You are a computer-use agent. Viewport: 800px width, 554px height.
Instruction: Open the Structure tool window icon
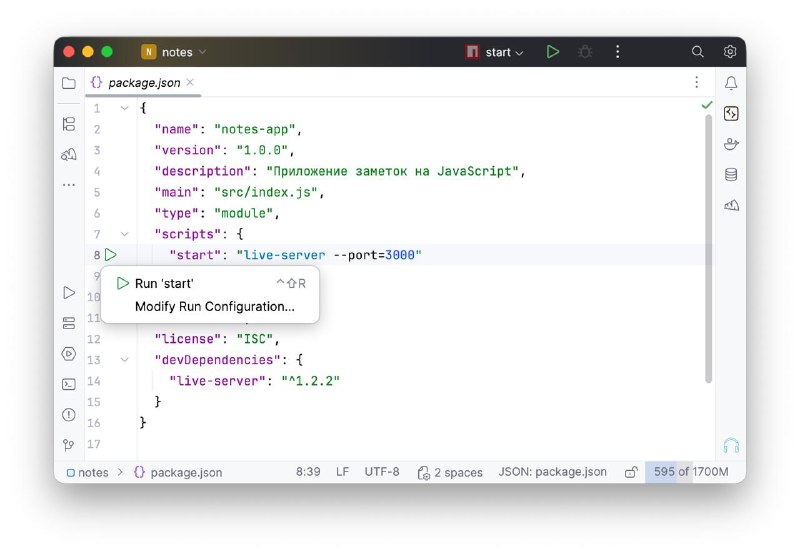coord(69,123)
